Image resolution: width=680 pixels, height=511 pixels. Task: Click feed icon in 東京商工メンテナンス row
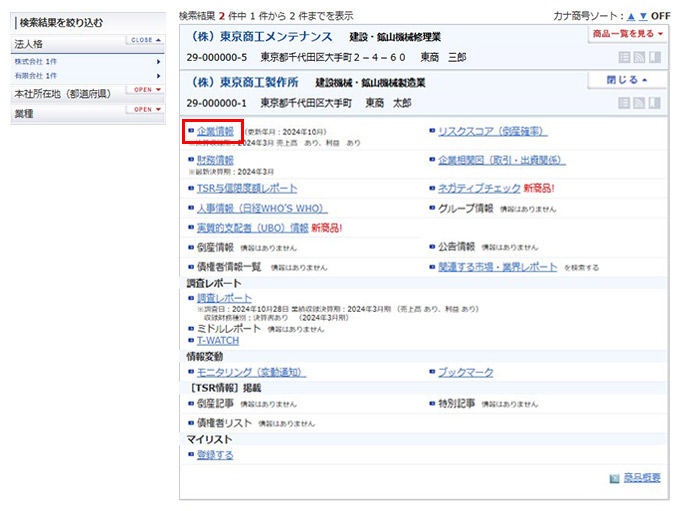click(x=639, y=57)
